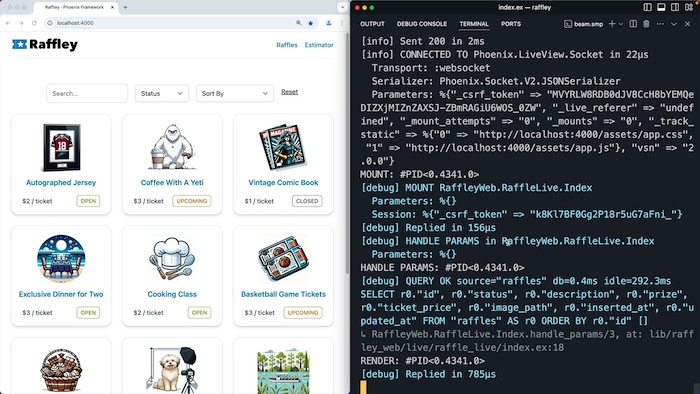The height and width of the screenshot is (394, 700).
Task: Close the Raffley - Phoenix Framework tab
Action: tap(112, 7)
